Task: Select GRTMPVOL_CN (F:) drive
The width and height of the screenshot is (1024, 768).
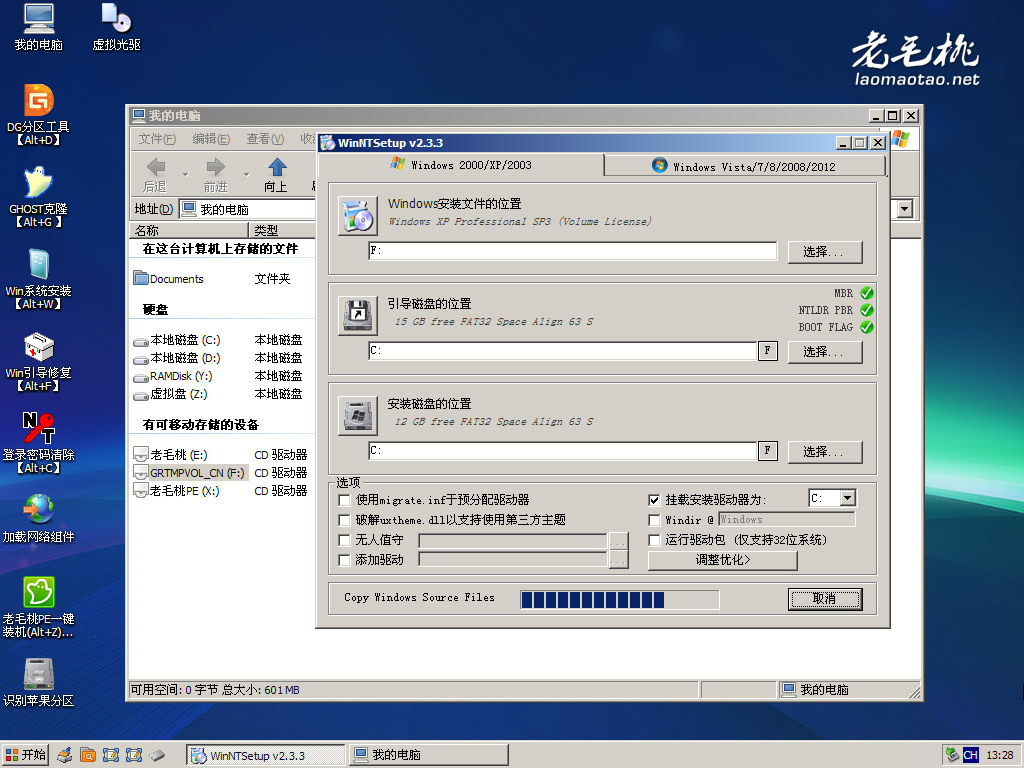Action: [189, 473]
